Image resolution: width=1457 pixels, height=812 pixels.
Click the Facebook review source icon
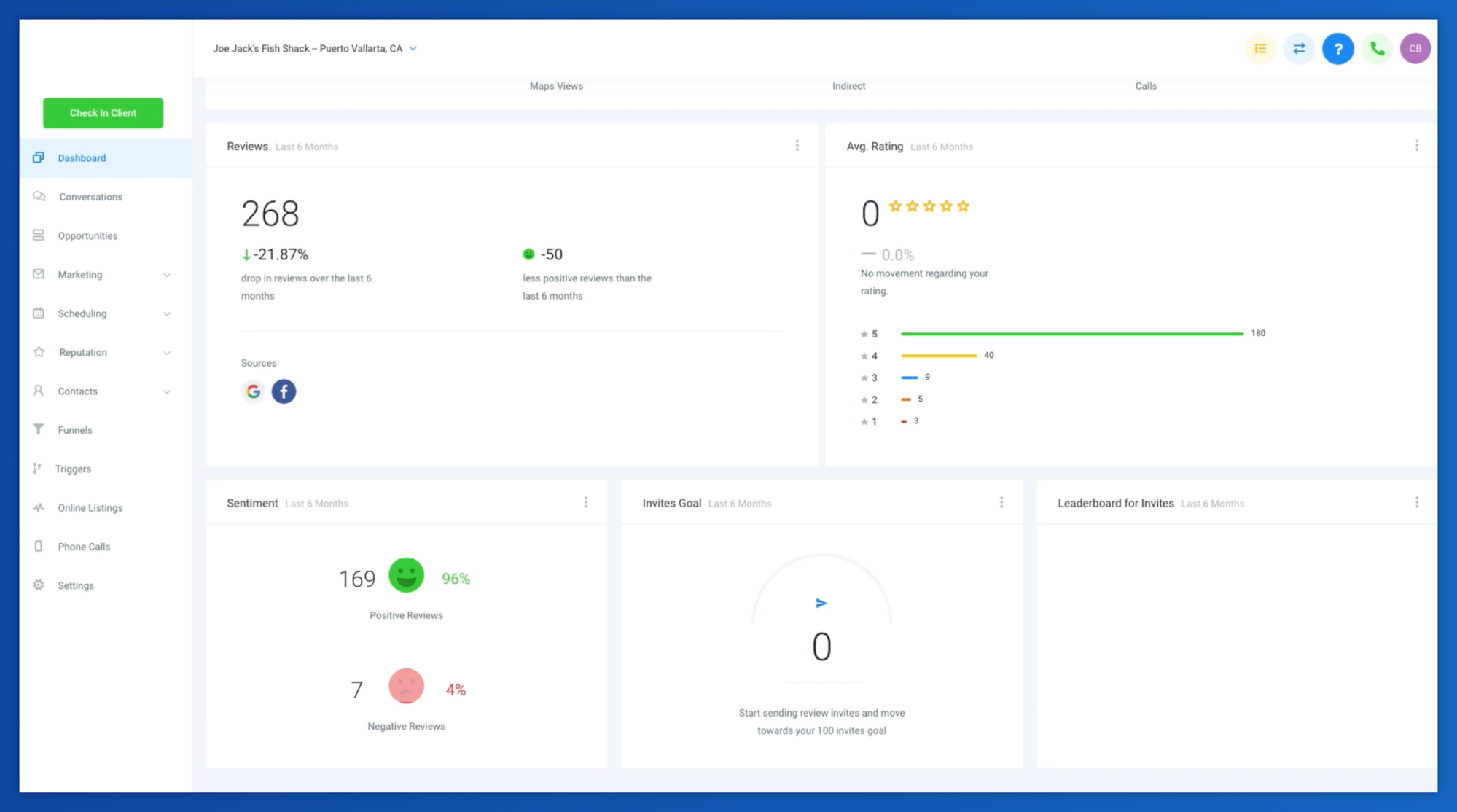click(x=284, y=391)
